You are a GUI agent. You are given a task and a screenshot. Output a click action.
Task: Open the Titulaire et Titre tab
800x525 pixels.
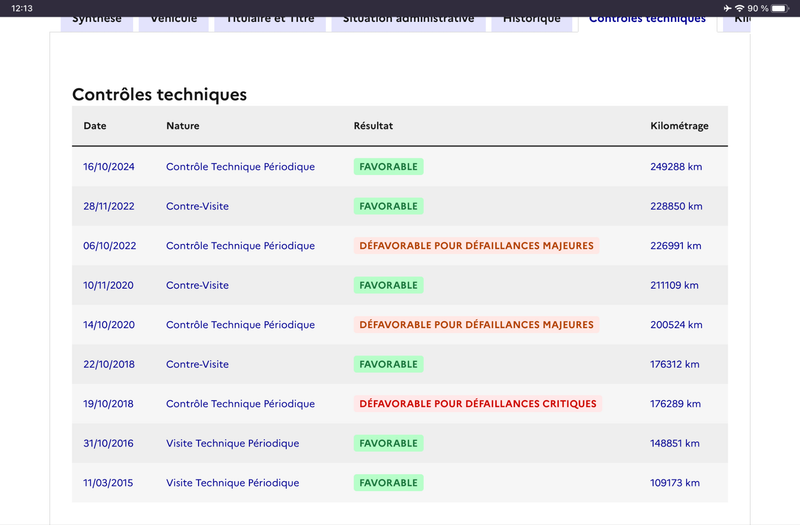tap(270, 24)
